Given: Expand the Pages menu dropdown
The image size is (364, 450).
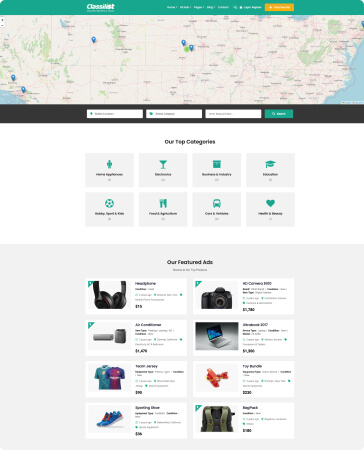Looking at the screenshot, I should pos(199,7).
